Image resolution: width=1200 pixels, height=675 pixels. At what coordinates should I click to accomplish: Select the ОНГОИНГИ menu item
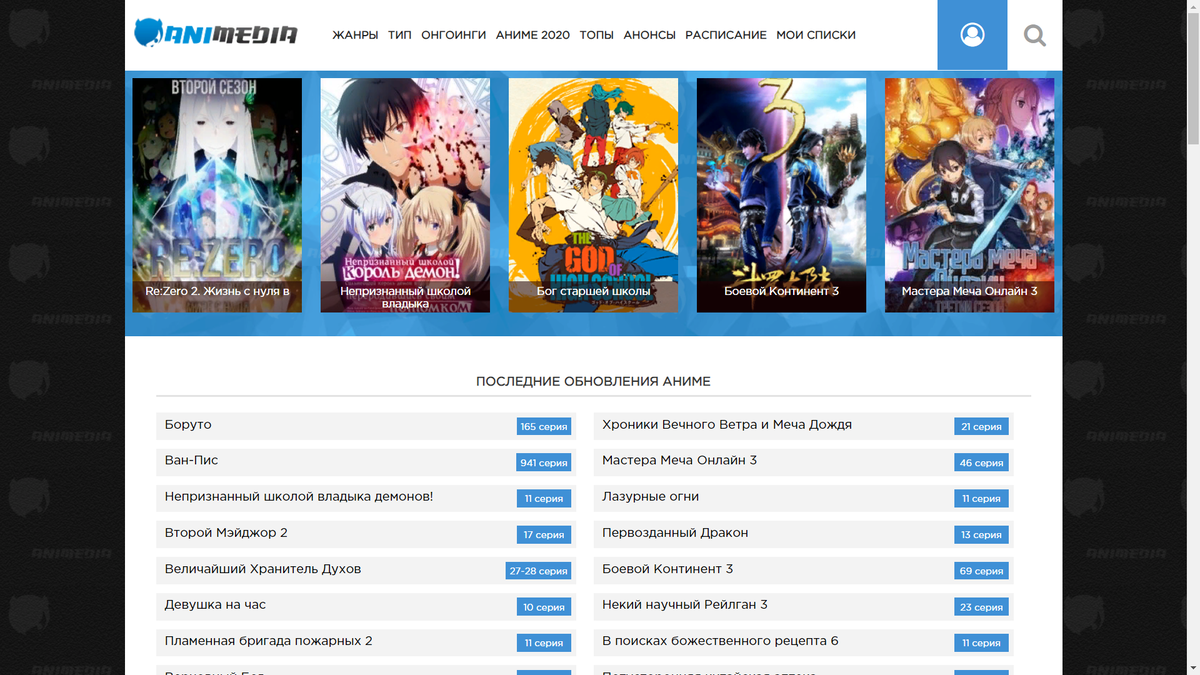[x=451, y=34]
